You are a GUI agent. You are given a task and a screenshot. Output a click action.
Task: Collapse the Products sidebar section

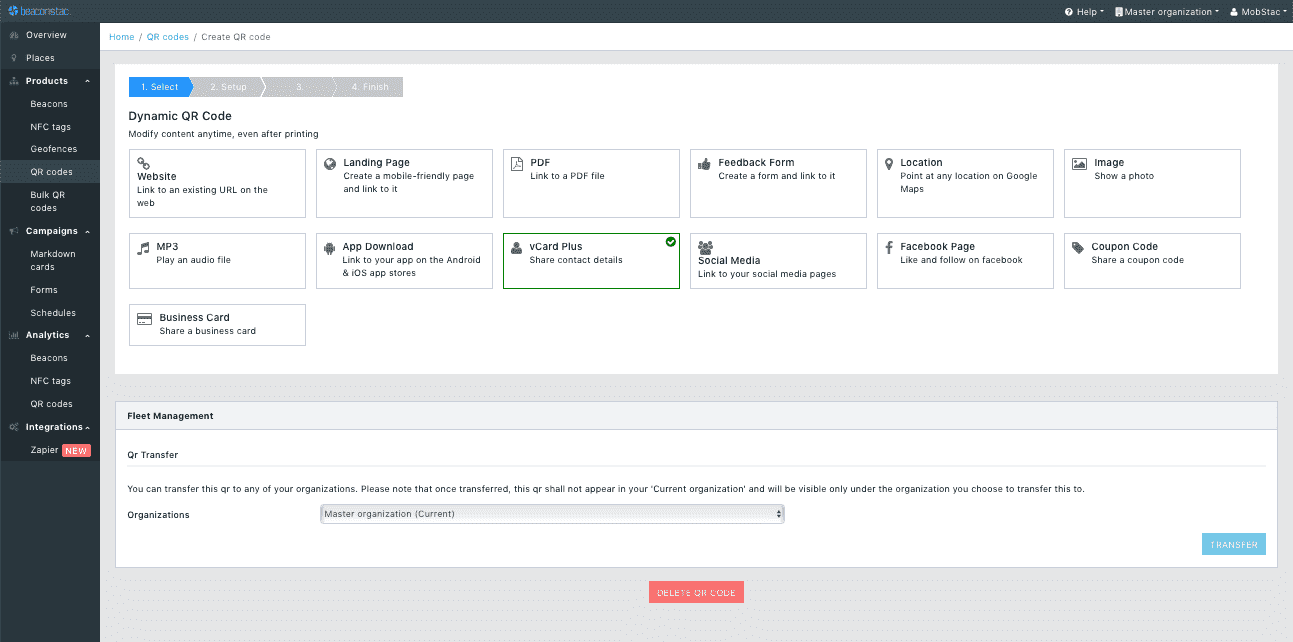pyautogui.click(x=88, y=81)
